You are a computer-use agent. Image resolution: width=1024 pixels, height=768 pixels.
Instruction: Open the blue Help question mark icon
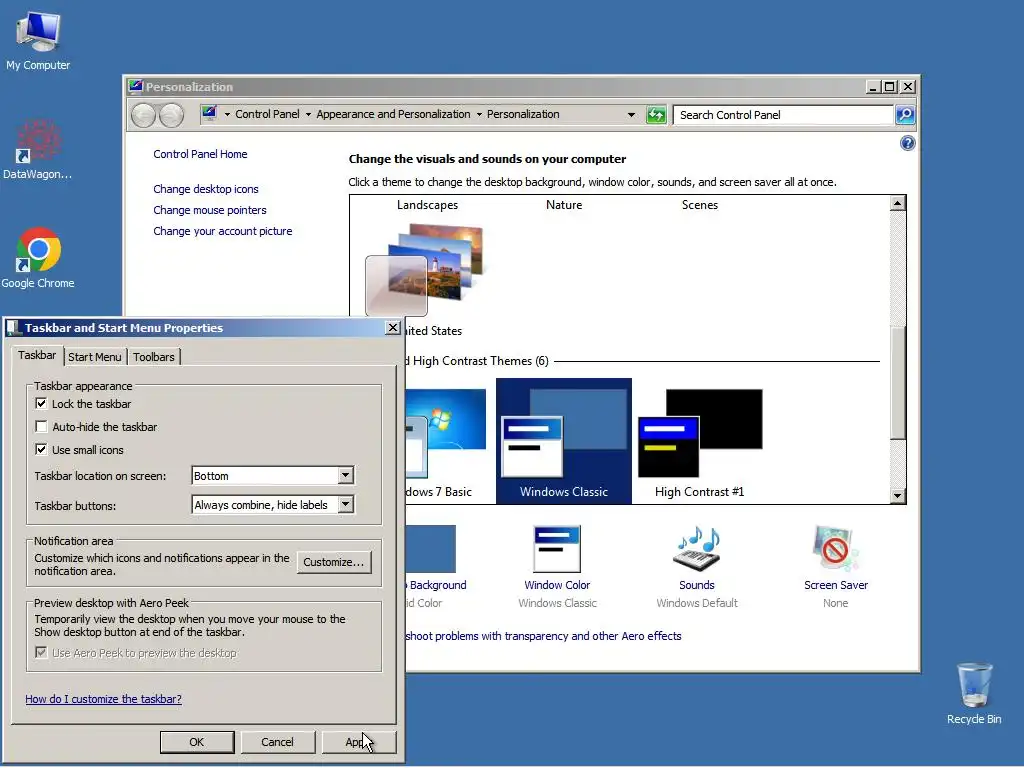(907, 143)
